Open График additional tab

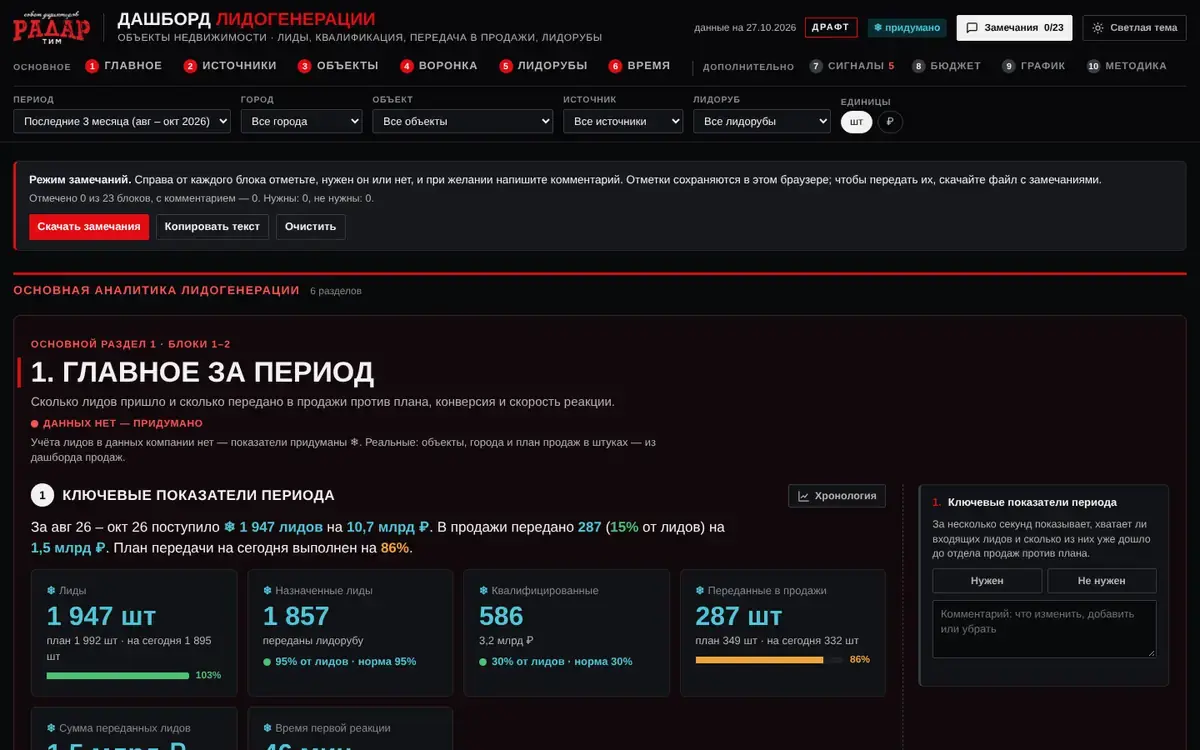coord(1034,66)
